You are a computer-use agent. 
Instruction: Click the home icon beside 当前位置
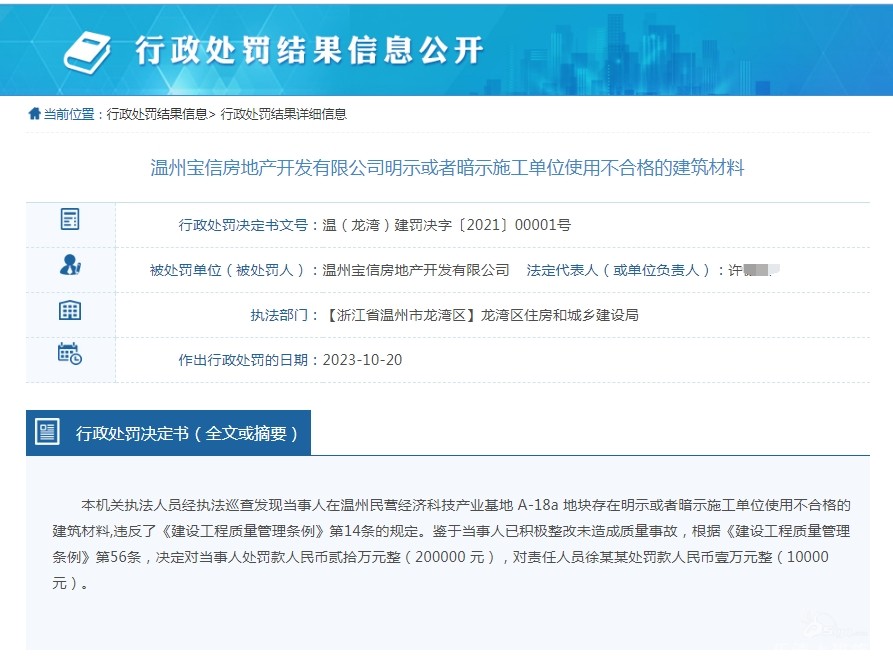[35, 114]
